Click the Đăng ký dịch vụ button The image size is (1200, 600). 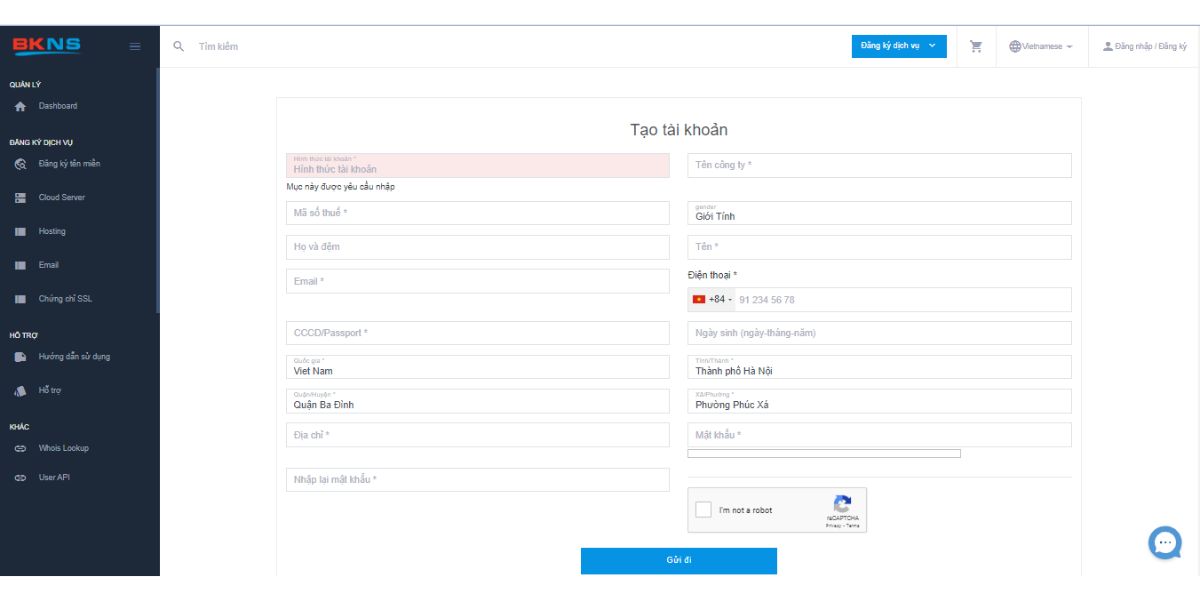click(x=898, y=46)
